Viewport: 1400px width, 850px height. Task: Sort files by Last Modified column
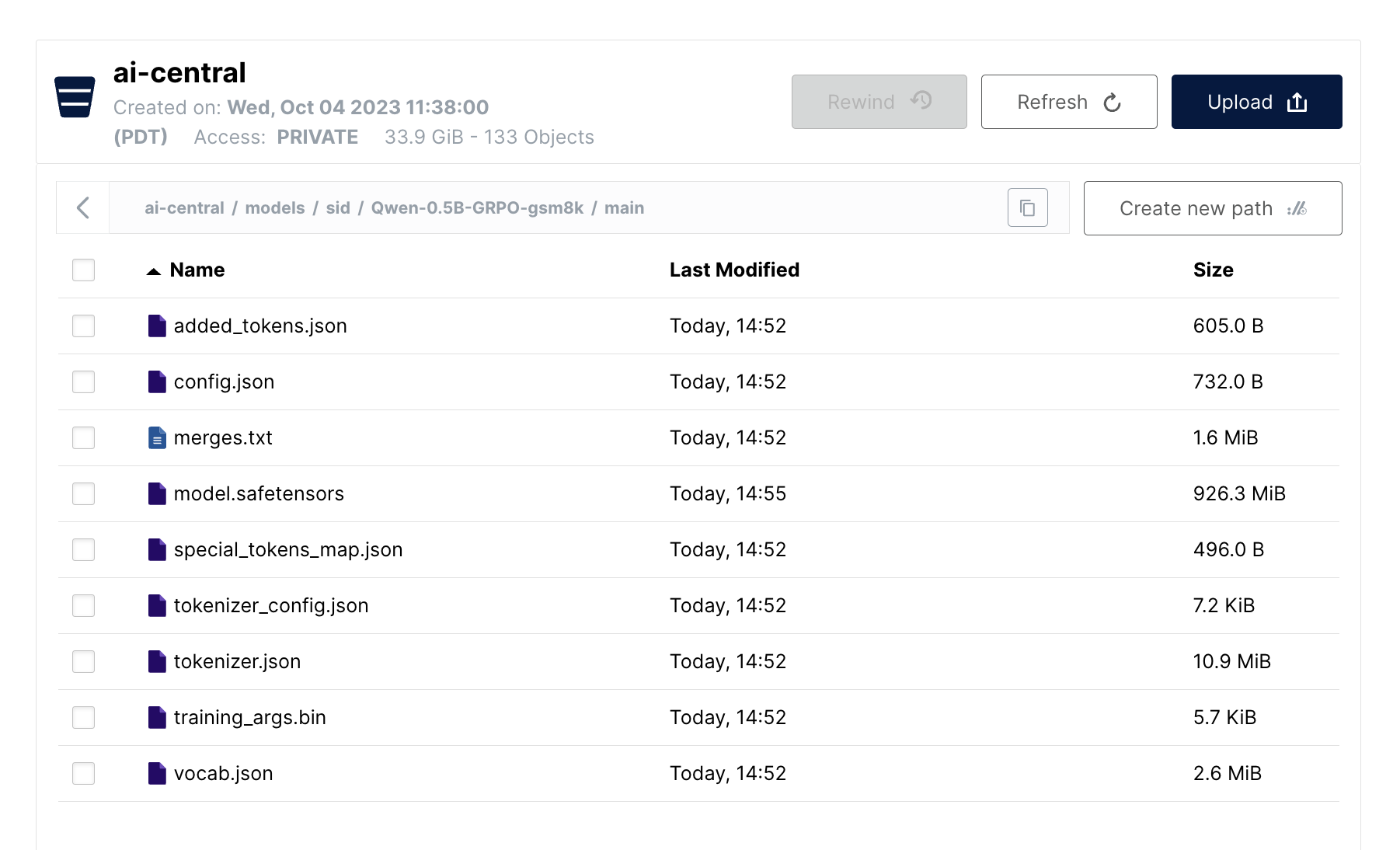(733, 270)
